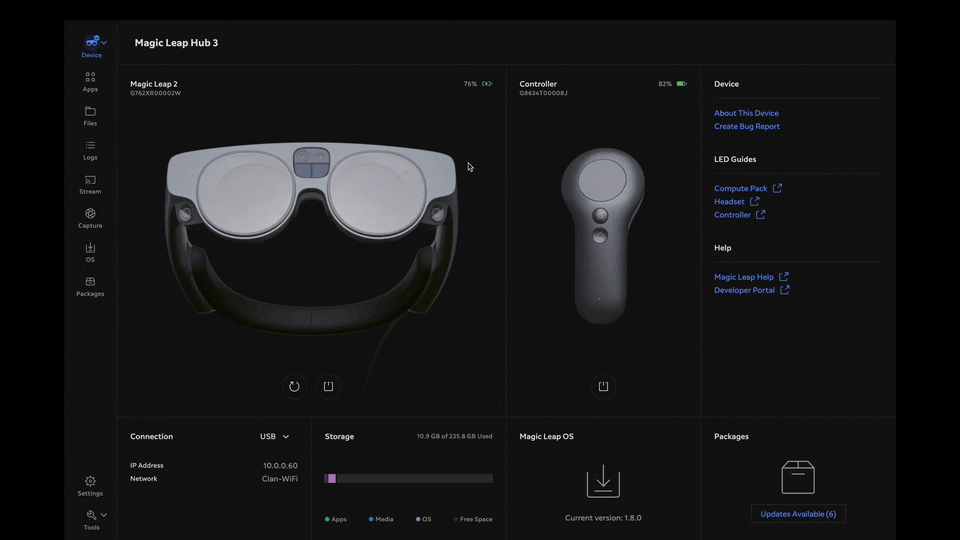Click the headset power-off icon
Viewport: 960px width, 540px height.
click(x=329, y=386)
